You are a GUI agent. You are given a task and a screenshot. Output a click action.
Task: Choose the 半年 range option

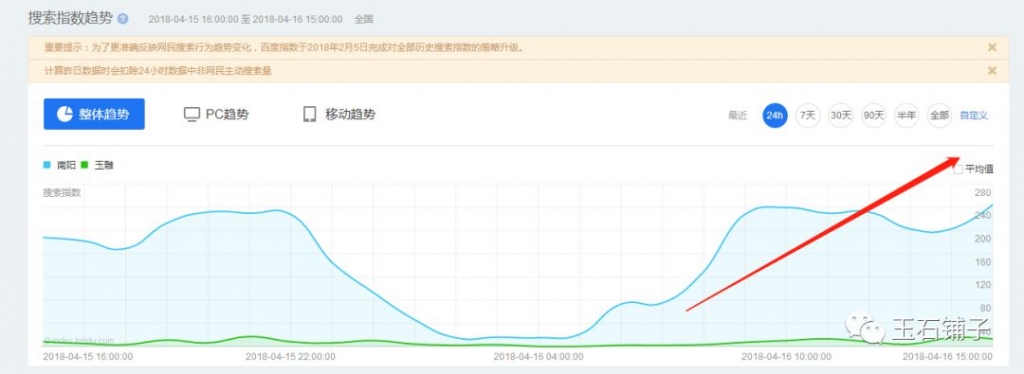[x=906, y=116]
